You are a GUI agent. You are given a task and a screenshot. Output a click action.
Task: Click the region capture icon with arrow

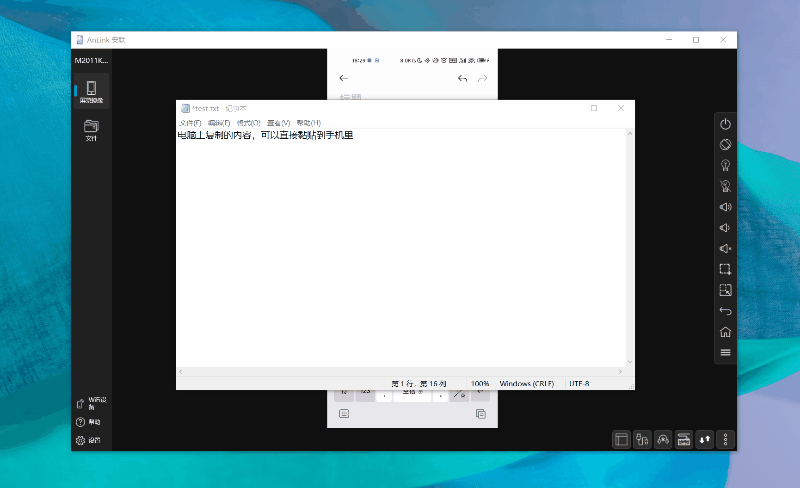pyautogui.click(x=725, y=290)
